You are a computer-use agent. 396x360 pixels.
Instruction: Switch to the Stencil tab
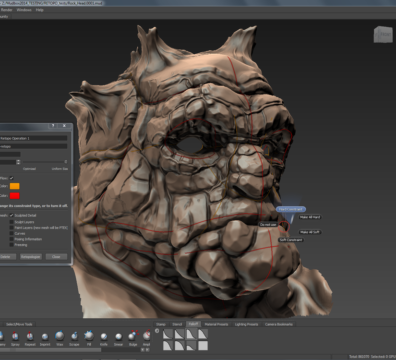[177, 324]
